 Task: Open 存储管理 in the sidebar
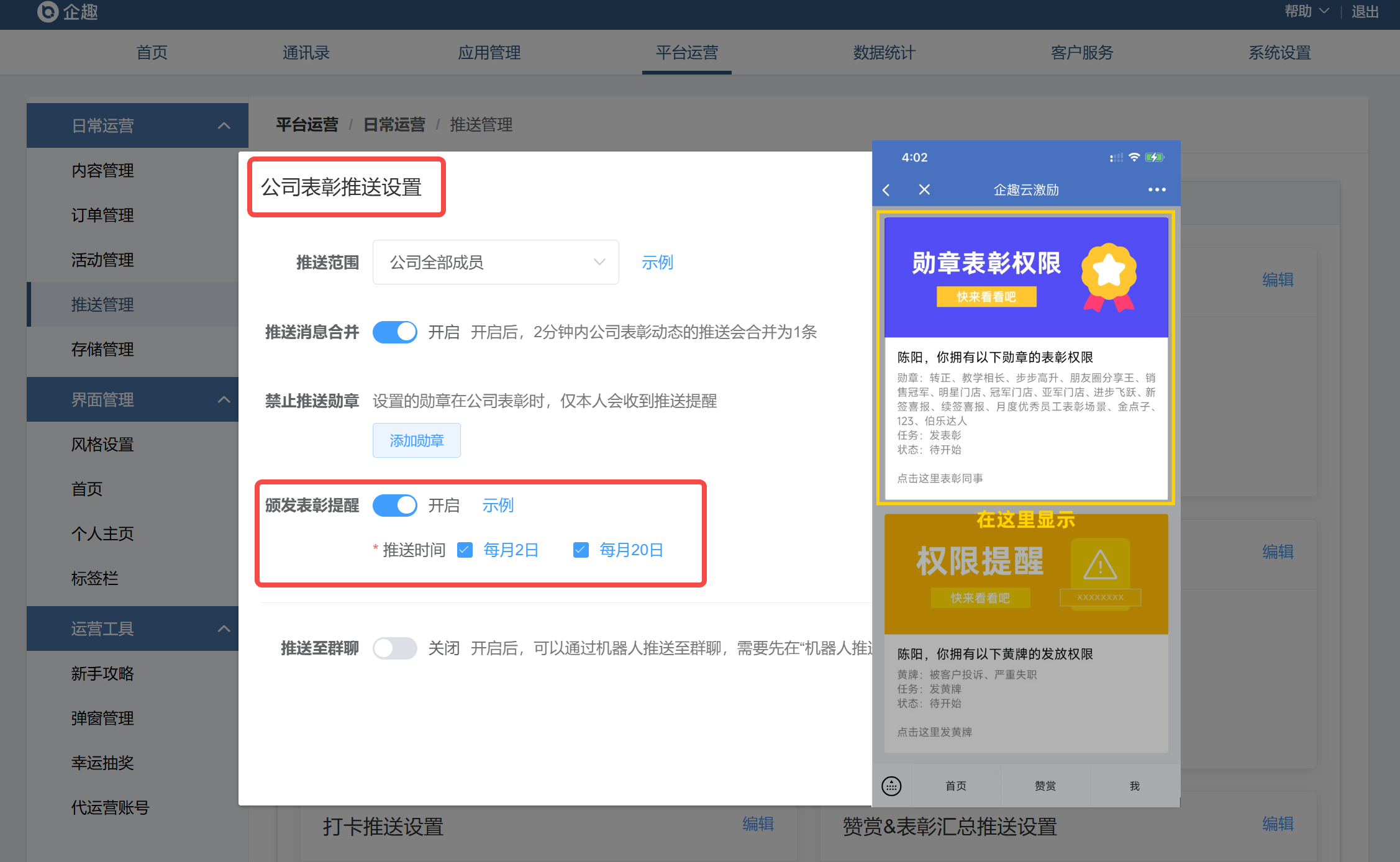coord(102,350)
